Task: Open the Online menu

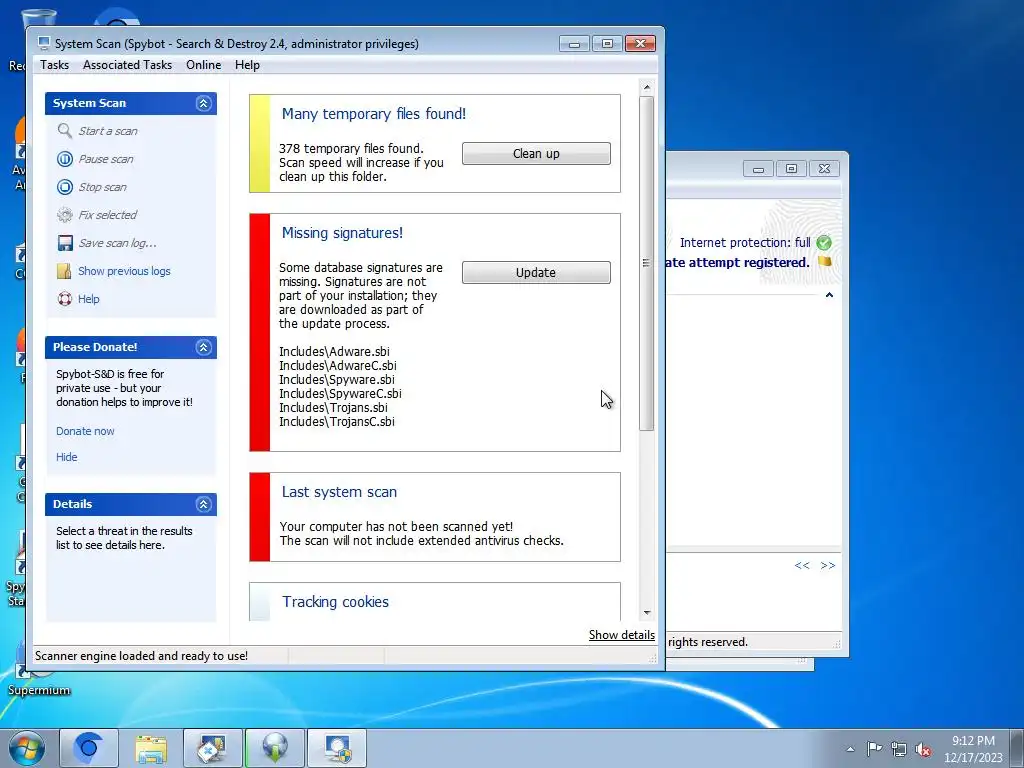Action: point(203,65)
